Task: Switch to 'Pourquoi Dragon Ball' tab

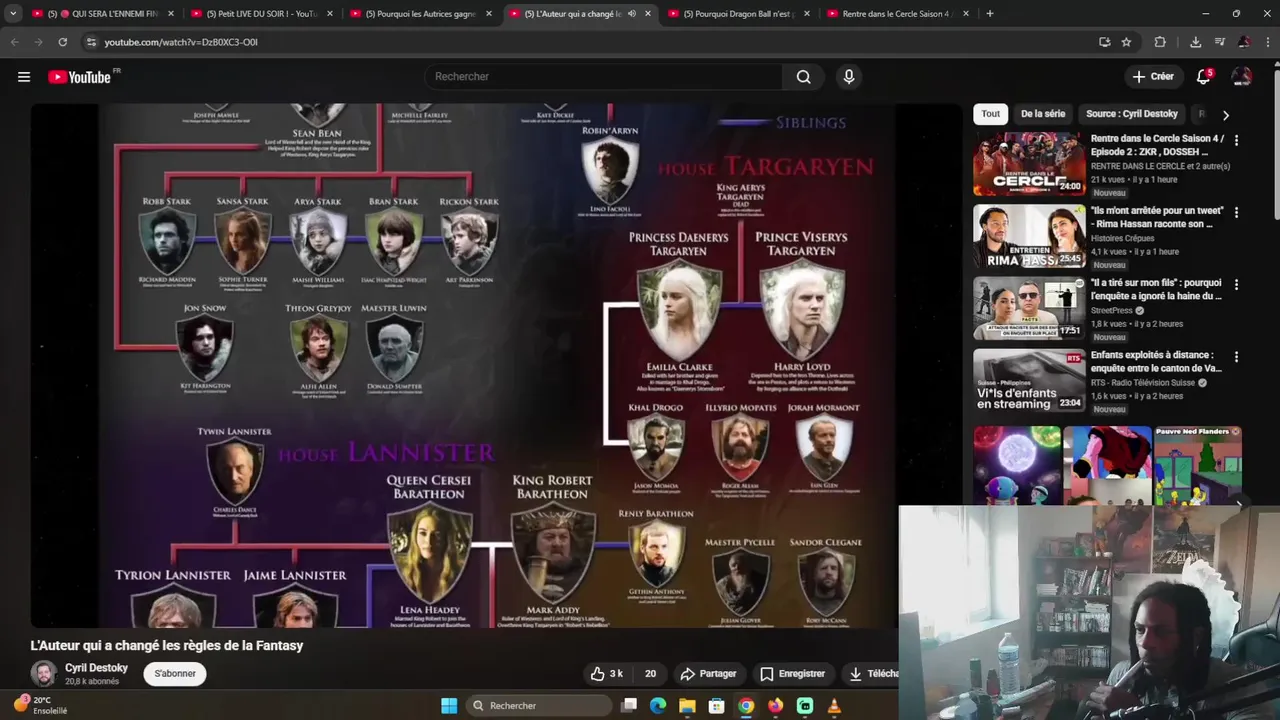Action: click(x=738, y=14)
